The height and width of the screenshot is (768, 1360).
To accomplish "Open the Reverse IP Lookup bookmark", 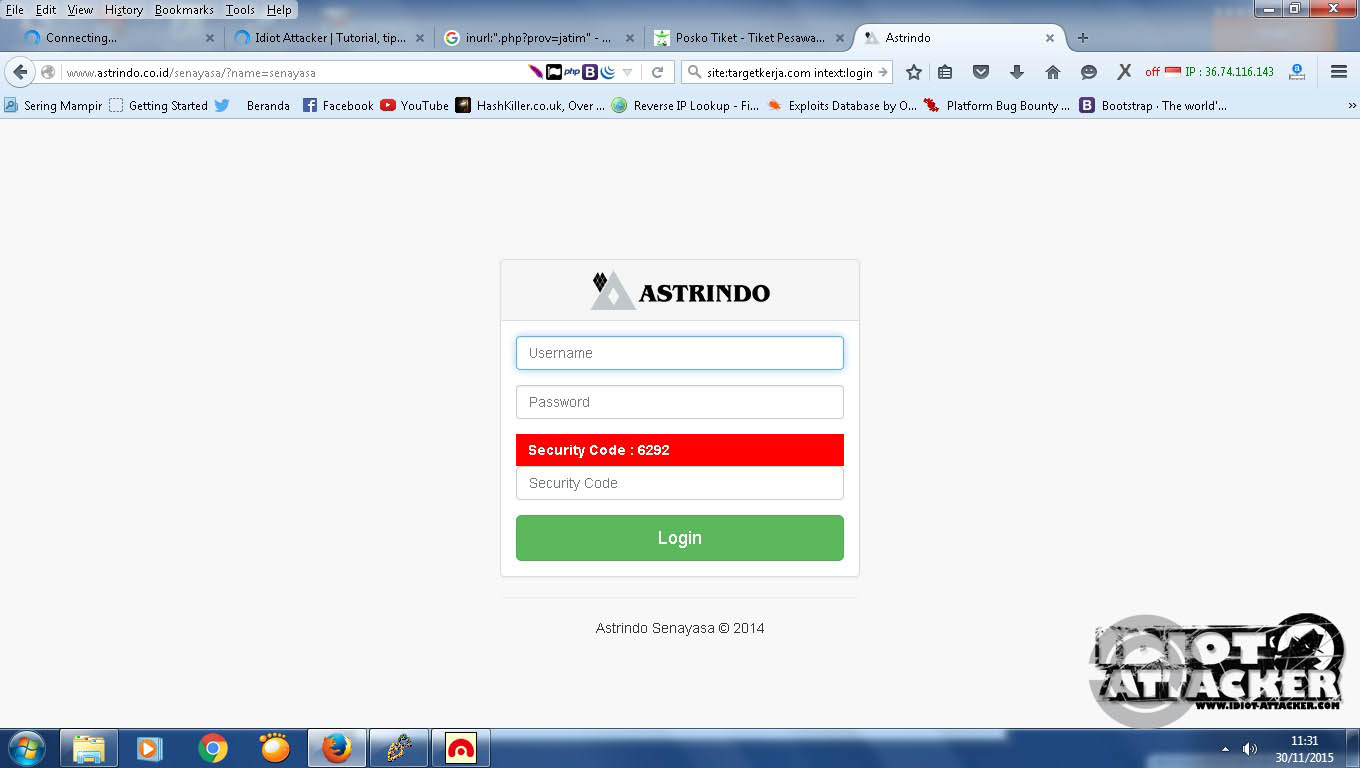I will pyautogui.click(x=685, y=105).
